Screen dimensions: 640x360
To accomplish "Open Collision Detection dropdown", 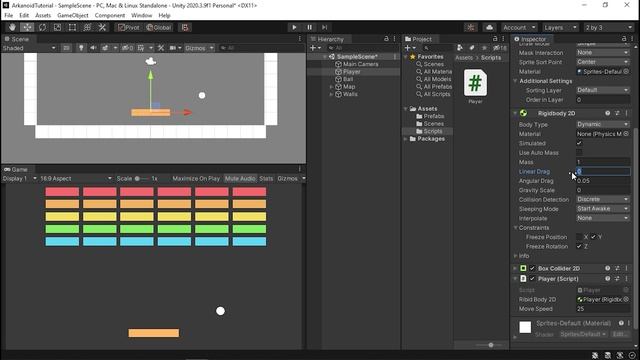I will click(x=602, y=199).
